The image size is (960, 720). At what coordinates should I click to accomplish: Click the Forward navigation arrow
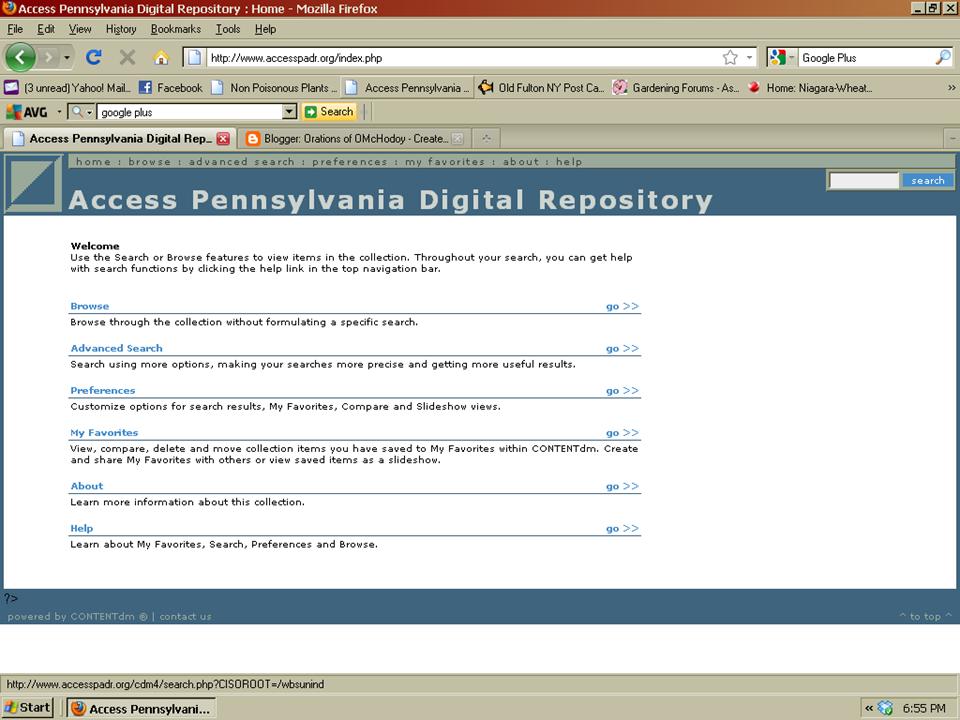[48, 58]
